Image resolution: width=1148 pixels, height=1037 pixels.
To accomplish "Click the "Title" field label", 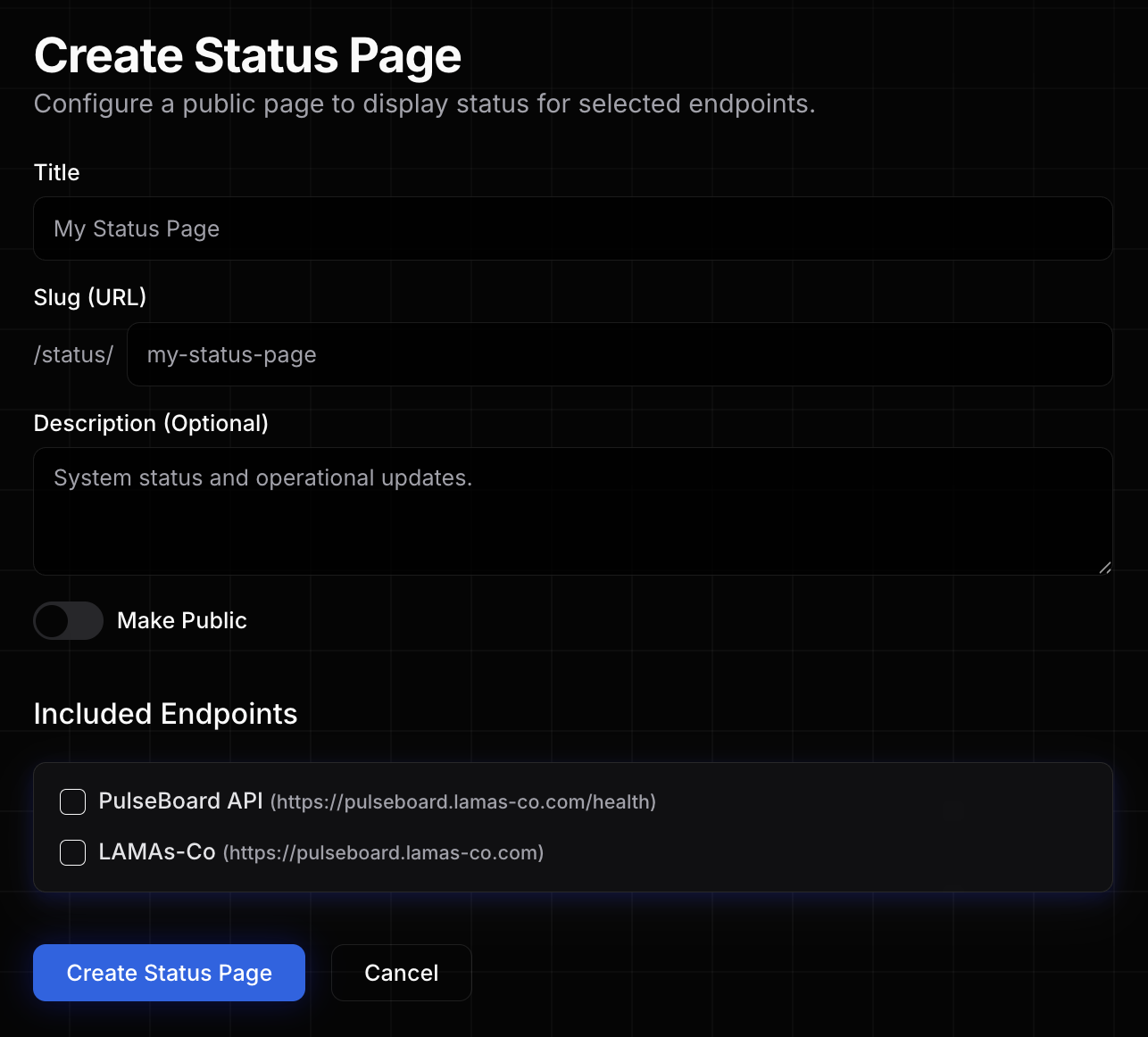I will (x=56, y=172).
